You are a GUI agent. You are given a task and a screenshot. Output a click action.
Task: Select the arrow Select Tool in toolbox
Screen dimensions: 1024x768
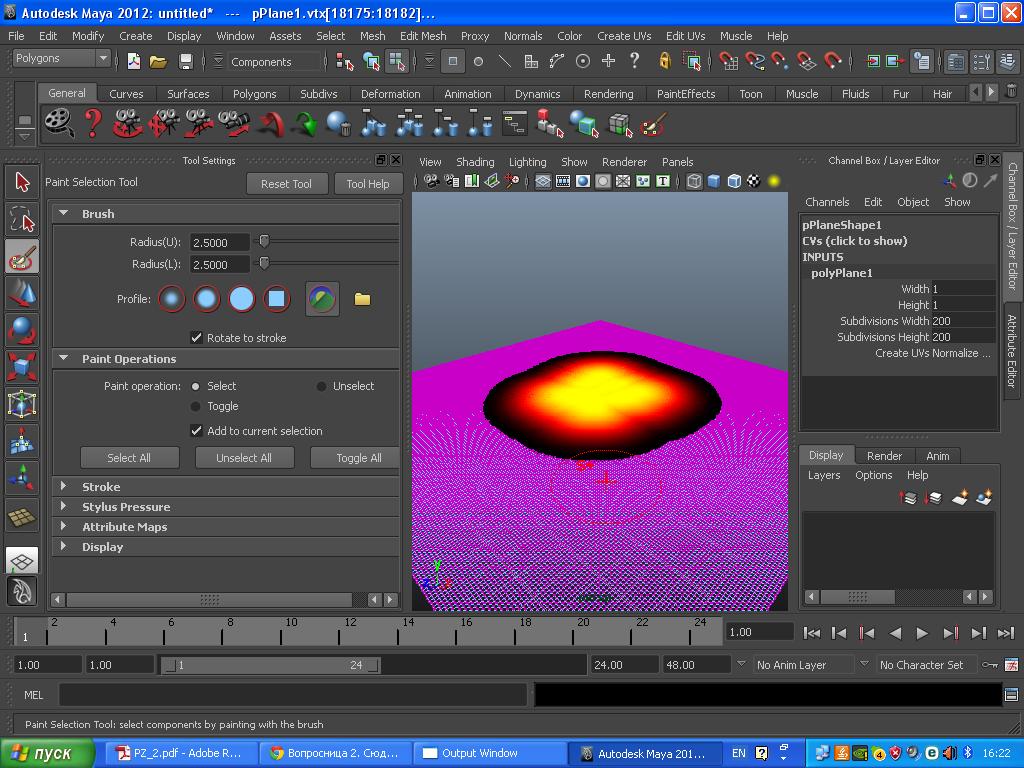coord(22,181)
